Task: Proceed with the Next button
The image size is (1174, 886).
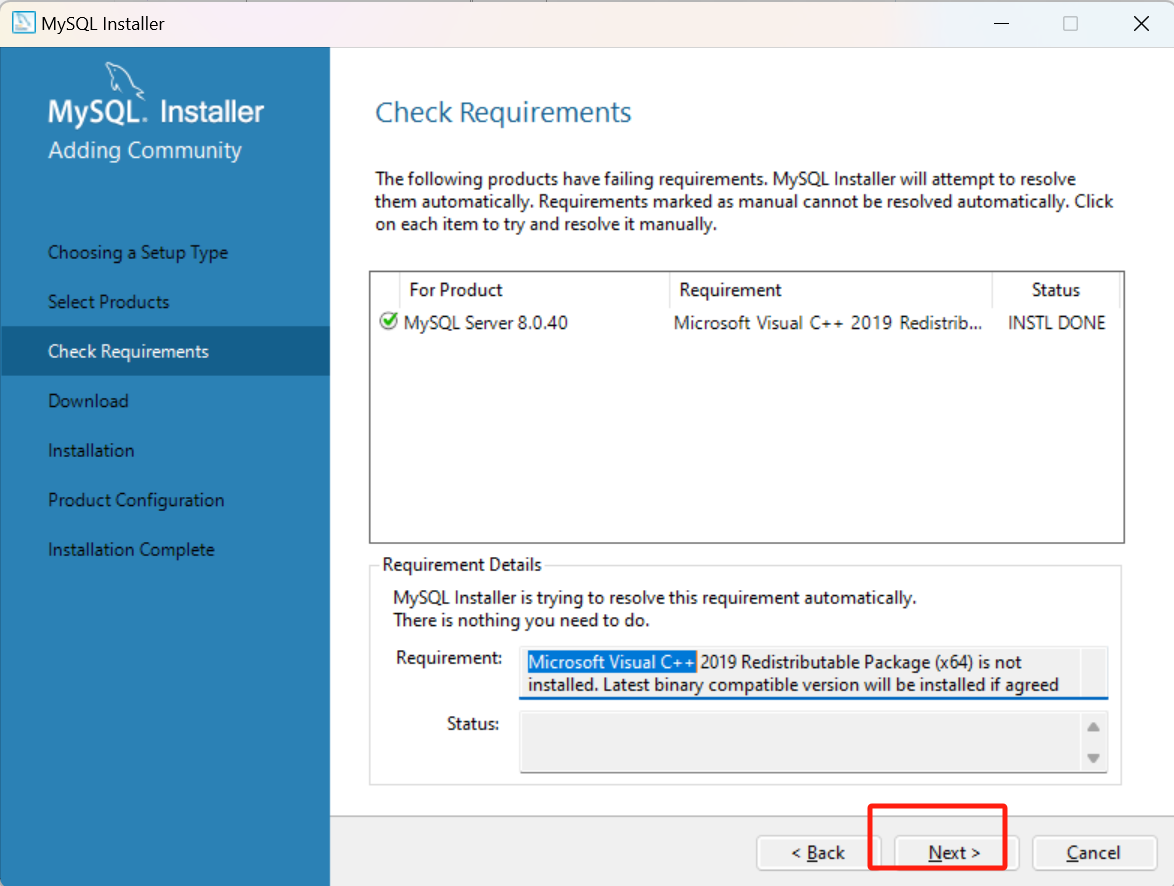Action: click(x=954, y=852)
